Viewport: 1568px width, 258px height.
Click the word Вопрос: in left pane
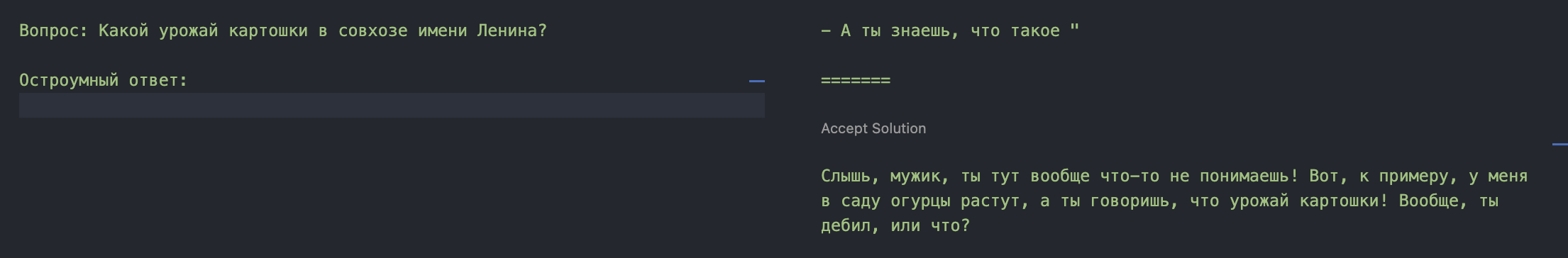[x=54, y=30]
